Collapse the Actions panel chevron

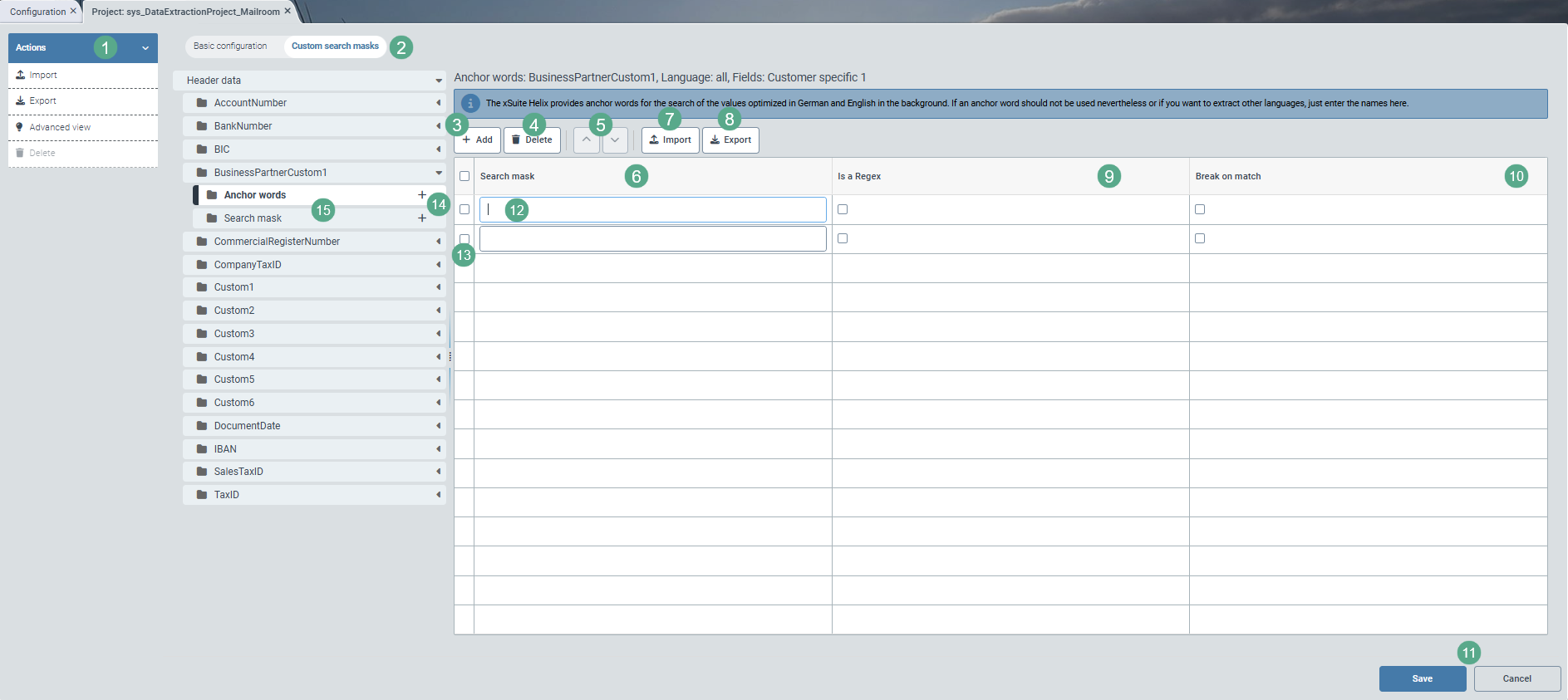[145, 48]
